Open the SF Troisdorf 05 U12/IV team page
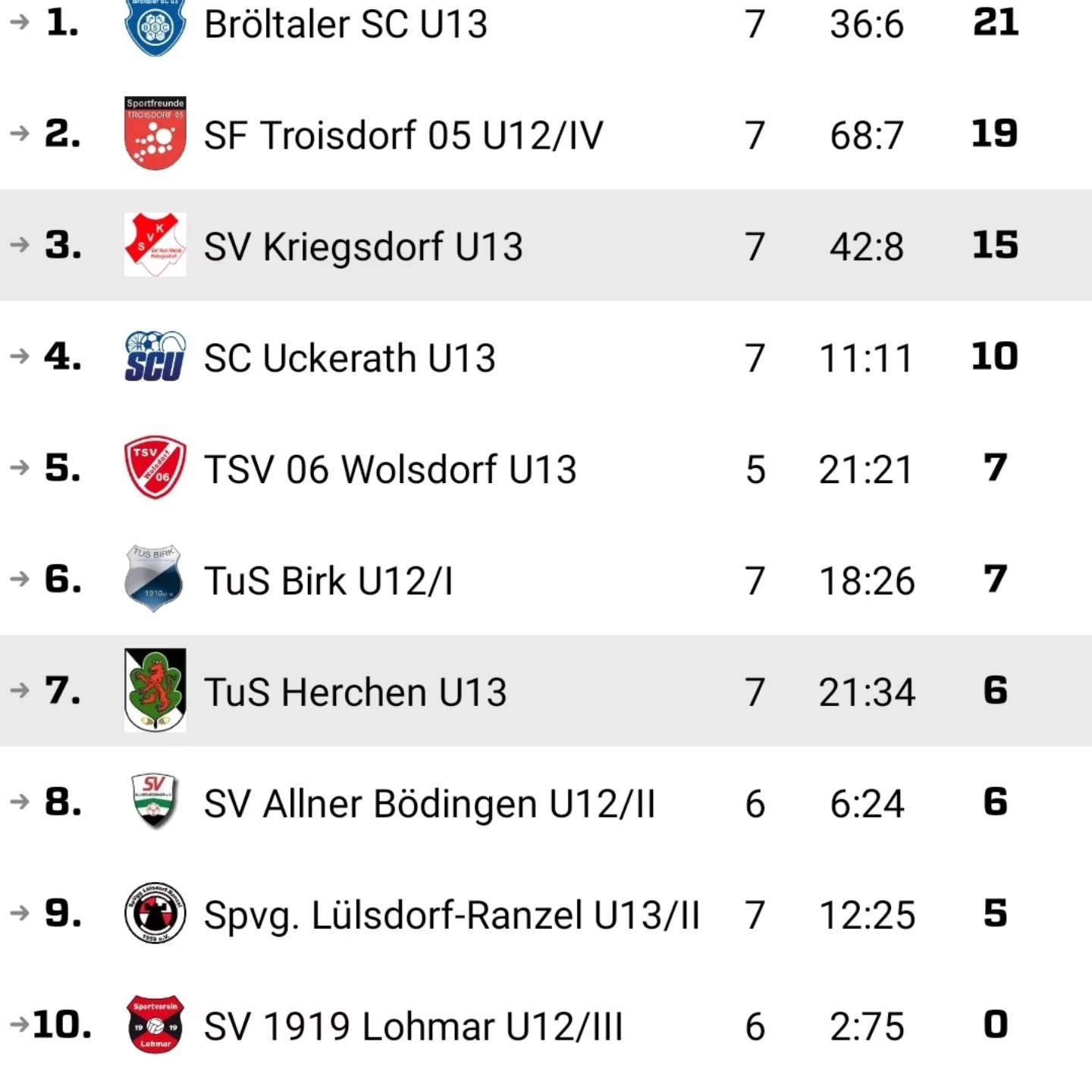This screenshot has width=1092, height=1092. pos(403,136)
